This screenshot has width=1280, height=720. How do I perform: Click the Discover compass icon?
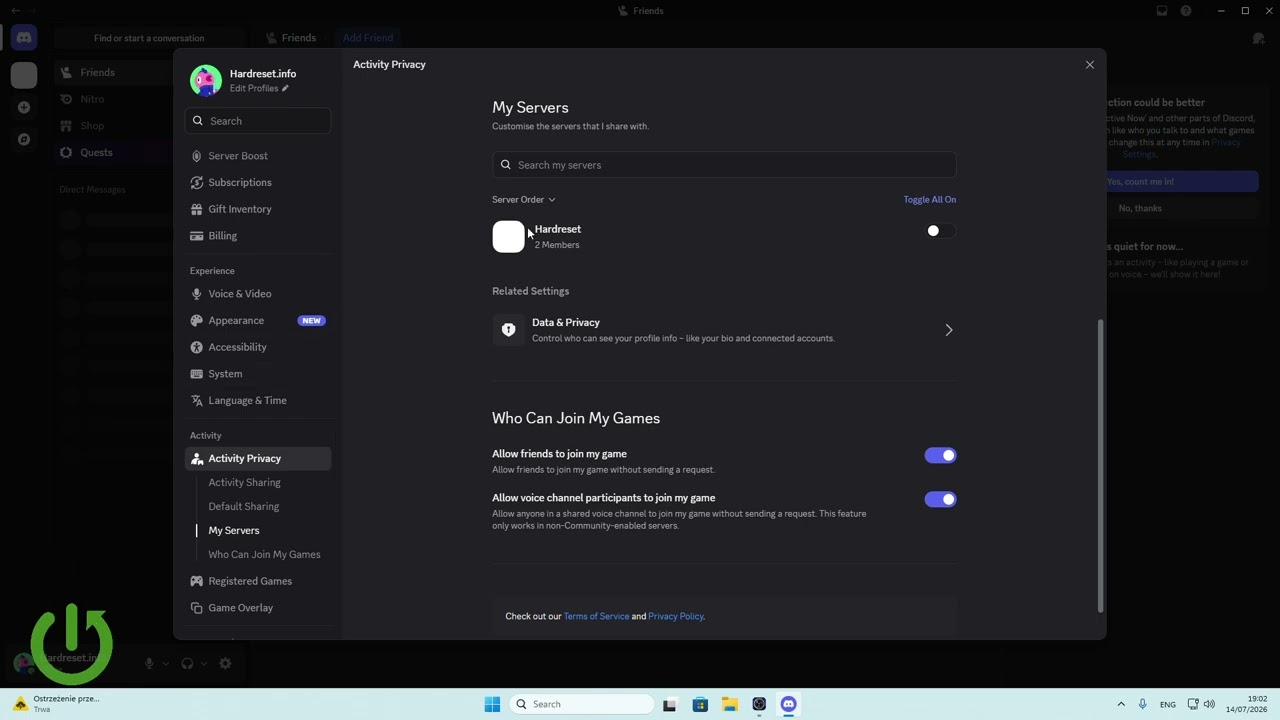24,139
